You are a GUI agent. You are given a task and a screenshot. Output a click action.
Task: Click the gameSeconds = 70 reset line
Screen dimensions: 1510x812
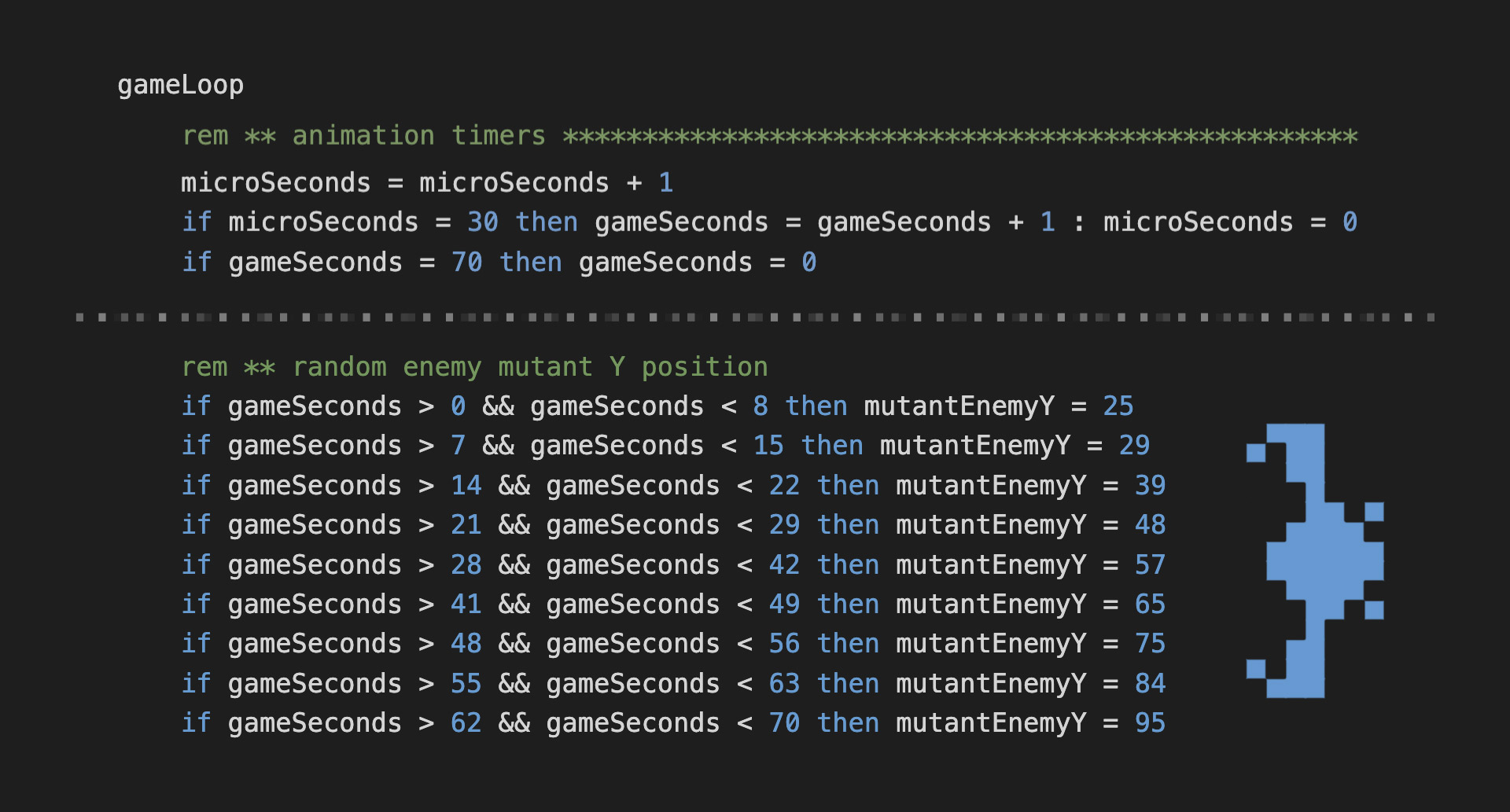[495, 262]
